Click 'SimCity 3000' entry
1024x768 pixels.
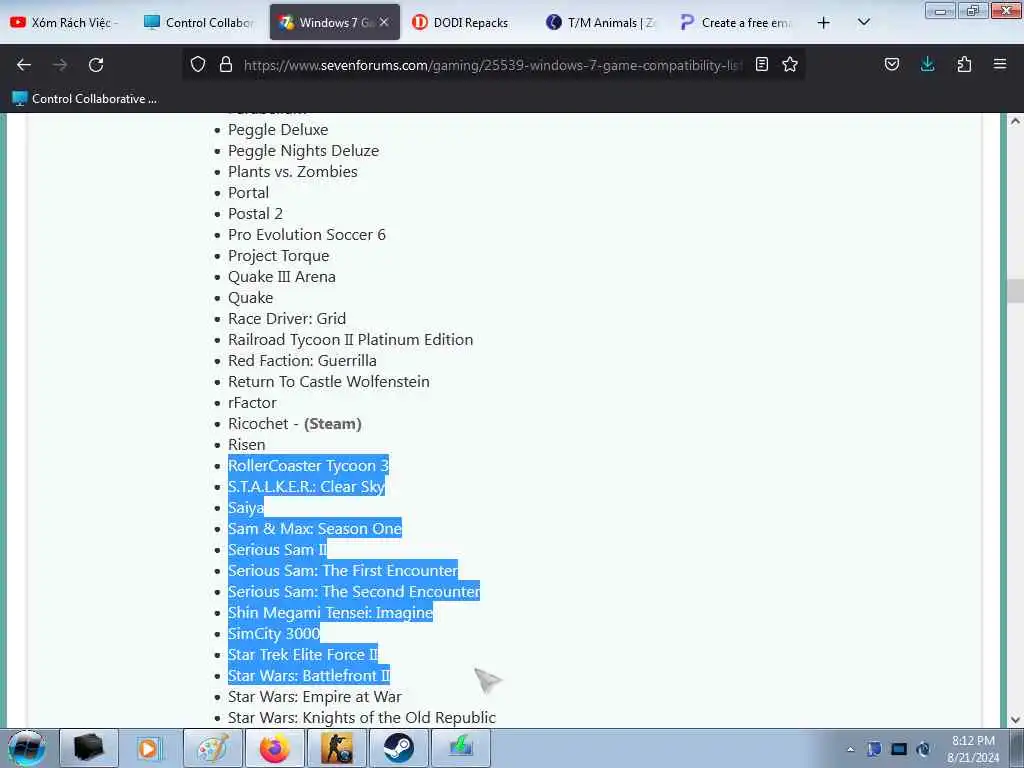tap(274, 633)
